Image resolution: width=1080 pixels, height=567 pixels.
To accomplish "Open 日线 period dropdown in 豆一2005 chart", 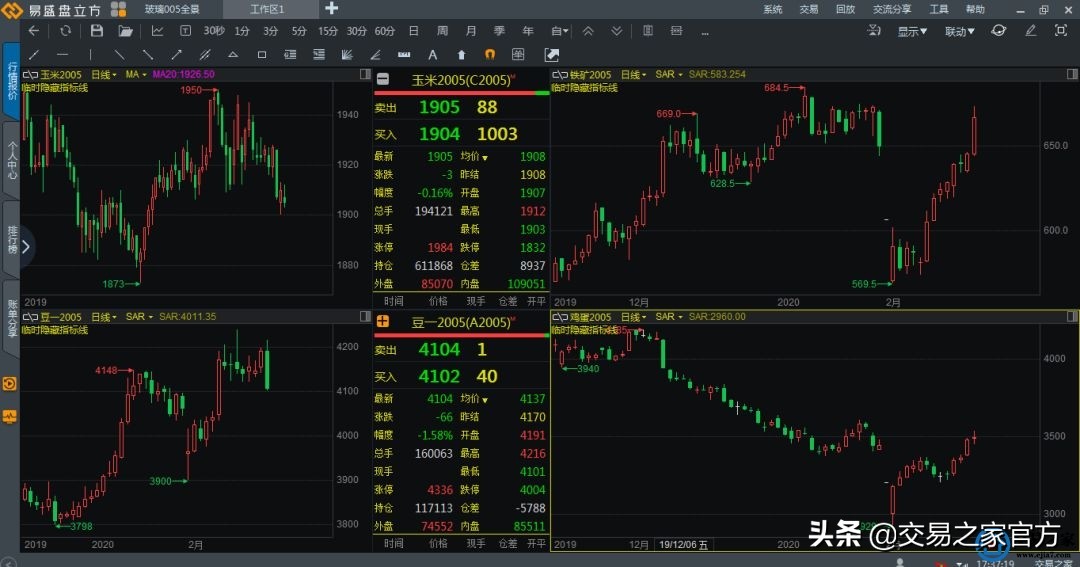I will pyautogui.click(x=104, y=317).
